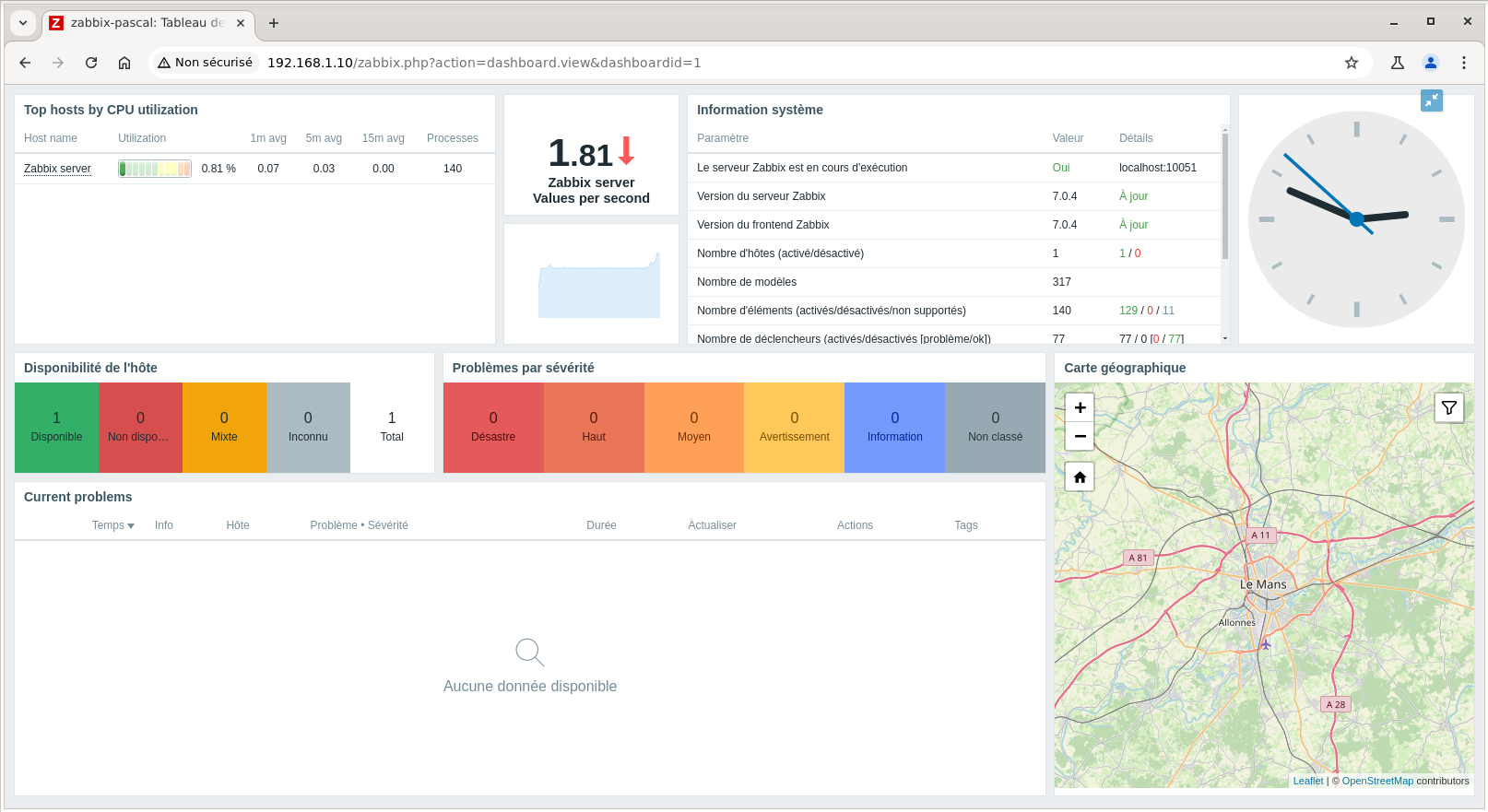Screen dimensions: 1488x812
Task: Click the Total availability tile
Action: pos(392,428)
